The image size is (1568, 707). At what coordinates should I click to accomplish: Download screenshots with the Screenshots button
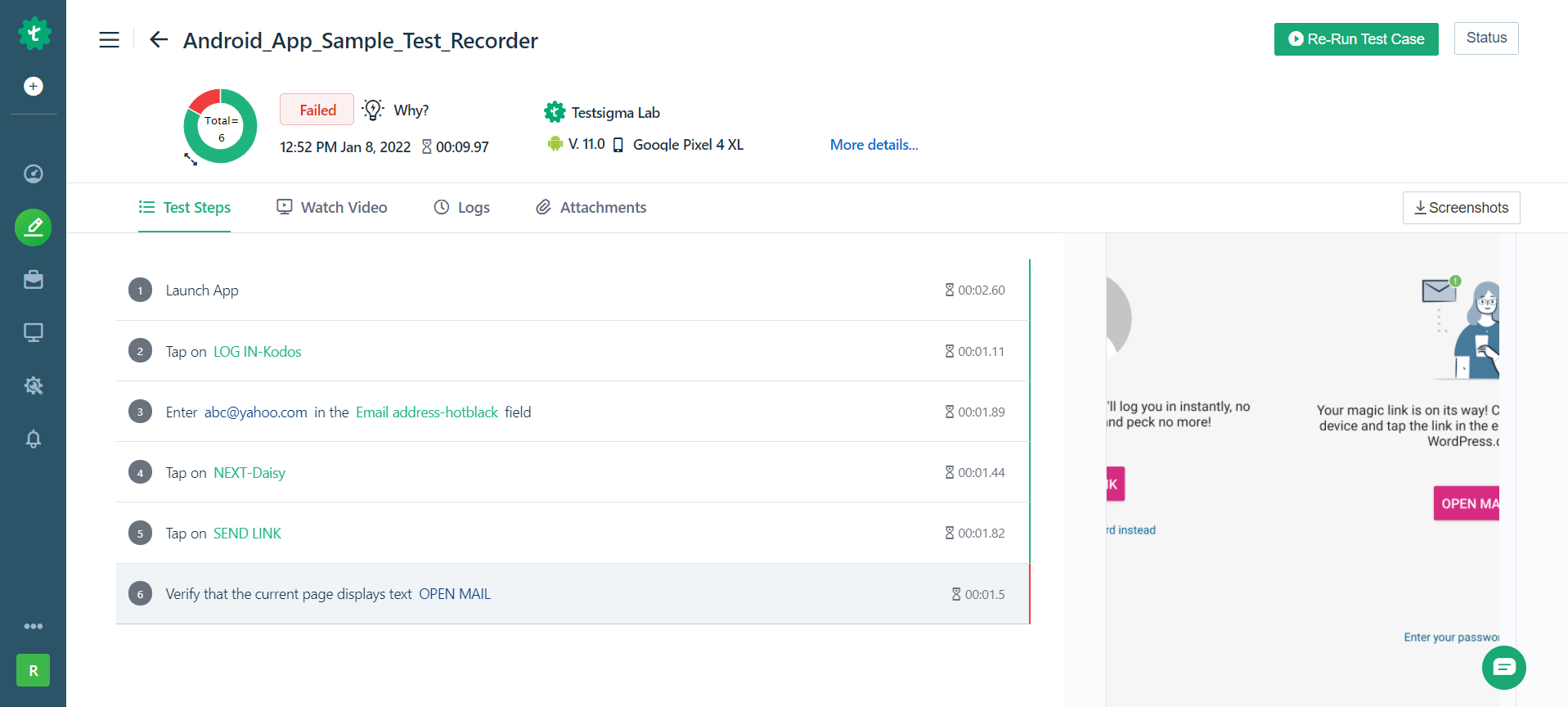pos(1461,208)
